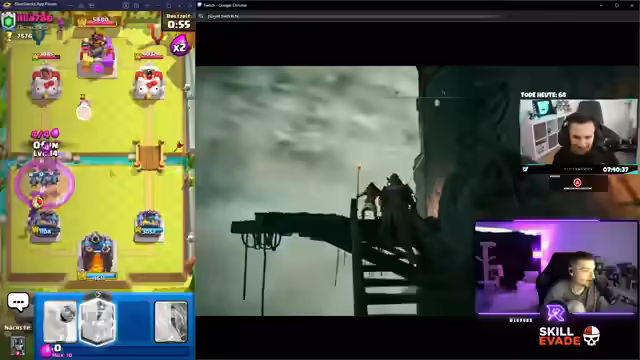The width and height of the screenshot is (640, 360).
Task: Open the emote chat speech bubble
Action: (18, 302)
